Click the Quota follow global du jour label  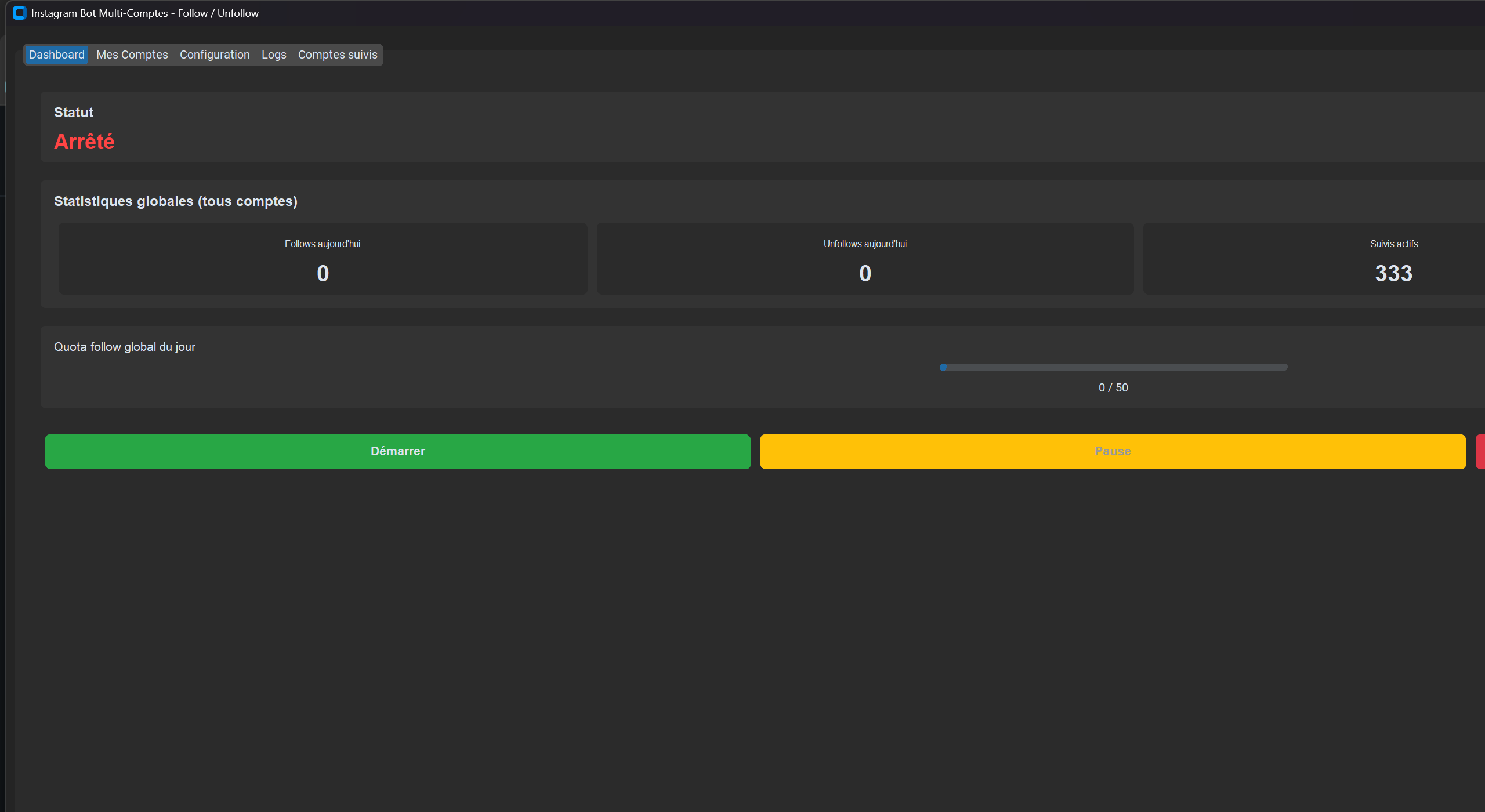point(125,347)
